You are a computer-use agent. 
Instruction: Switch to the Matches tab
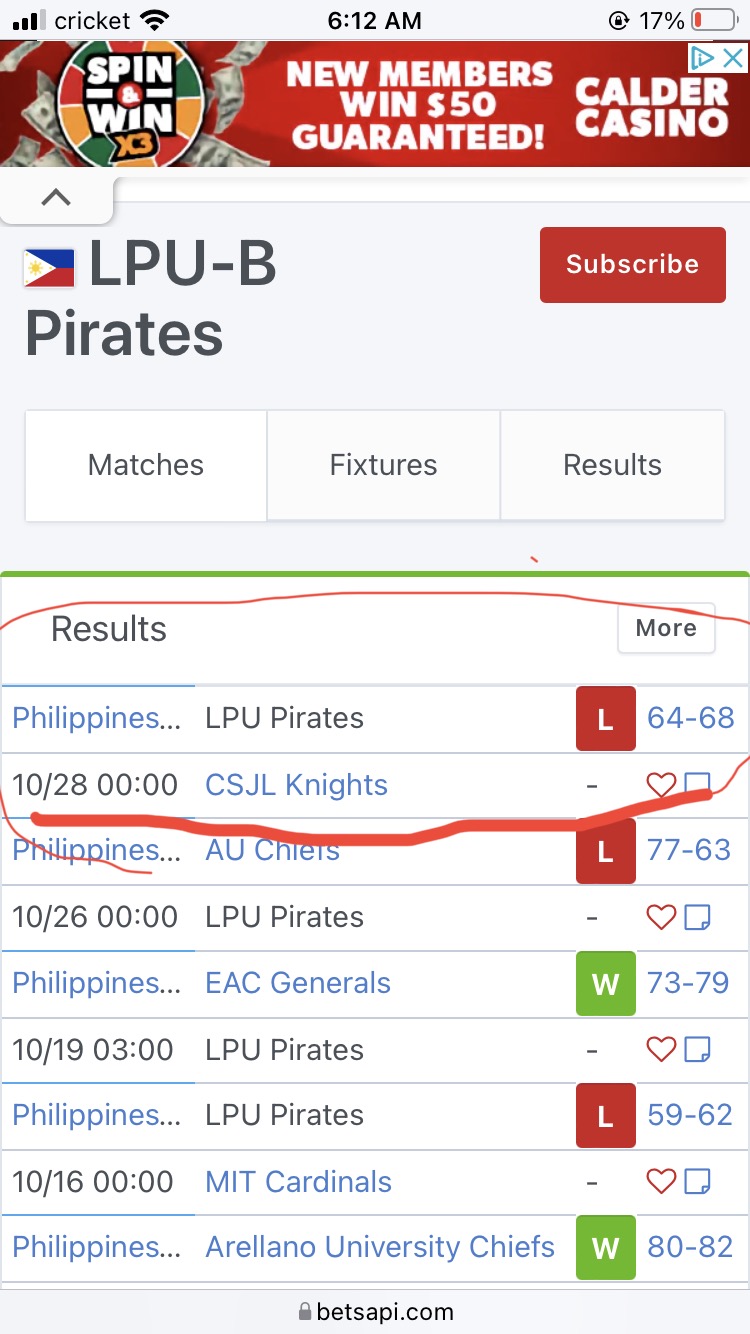click(146, 465)
